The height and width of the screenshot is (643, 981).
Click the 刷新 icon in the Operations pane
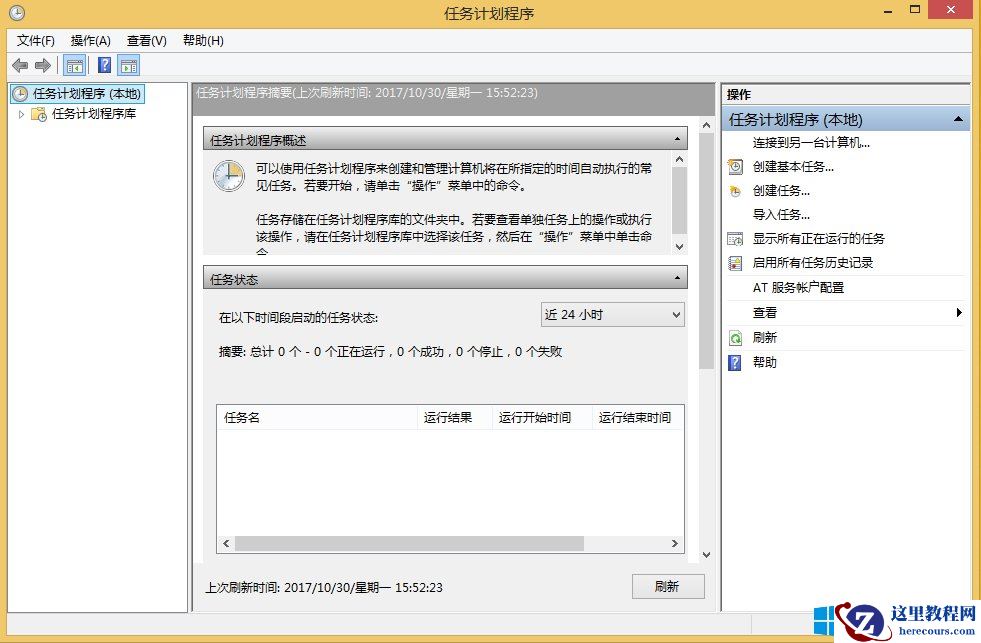[x=735, y=337]
